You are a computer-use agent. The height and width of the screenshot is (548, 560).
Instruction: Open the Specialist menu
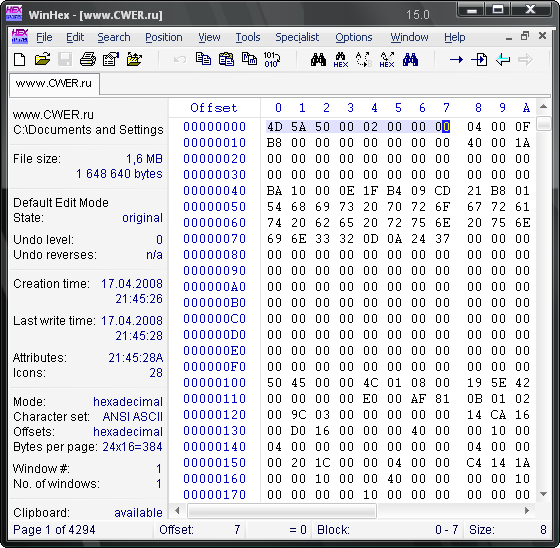click(297, 37)
